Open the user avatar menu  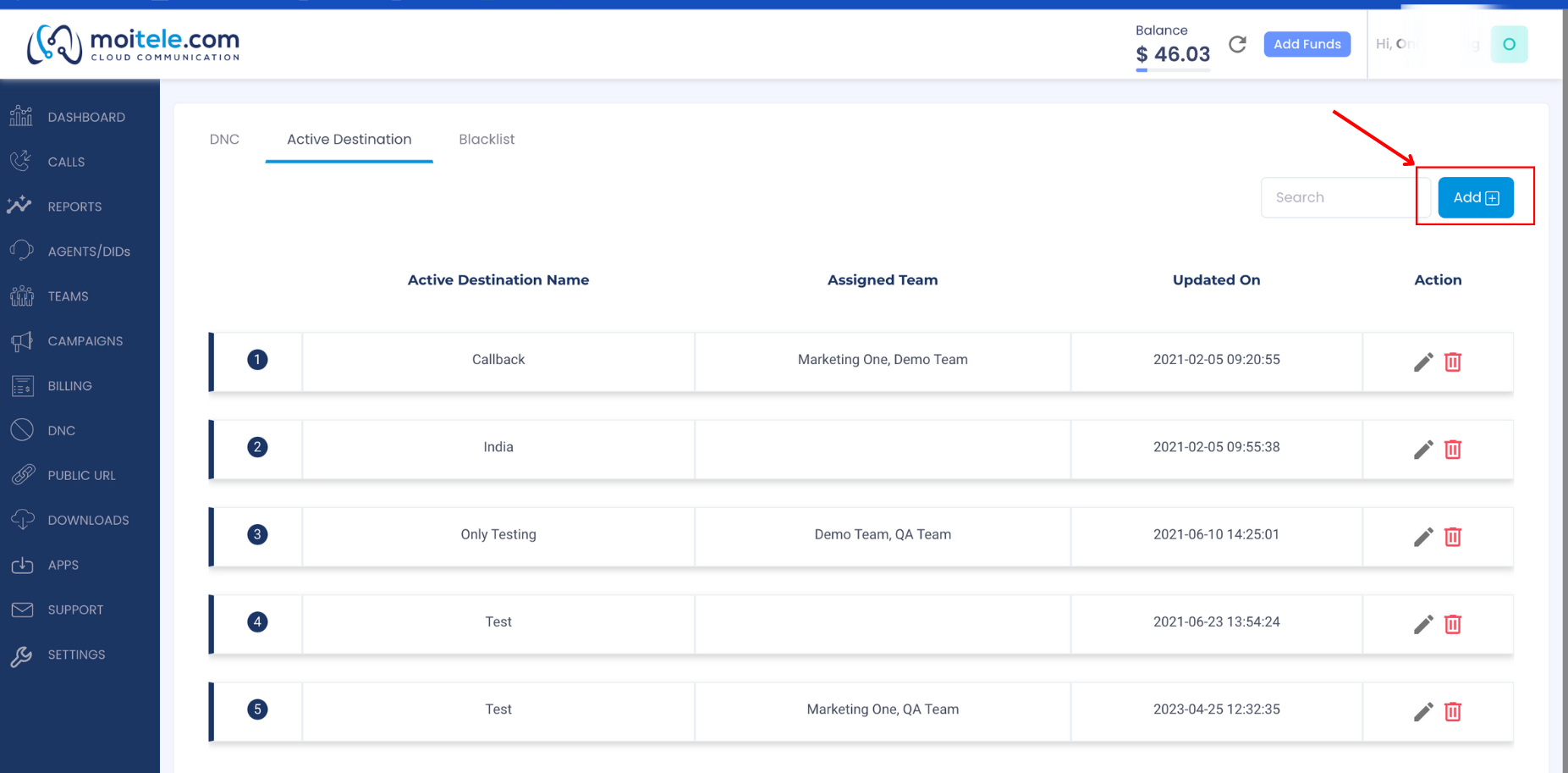pyautogui.click(x=1509, y=44)
